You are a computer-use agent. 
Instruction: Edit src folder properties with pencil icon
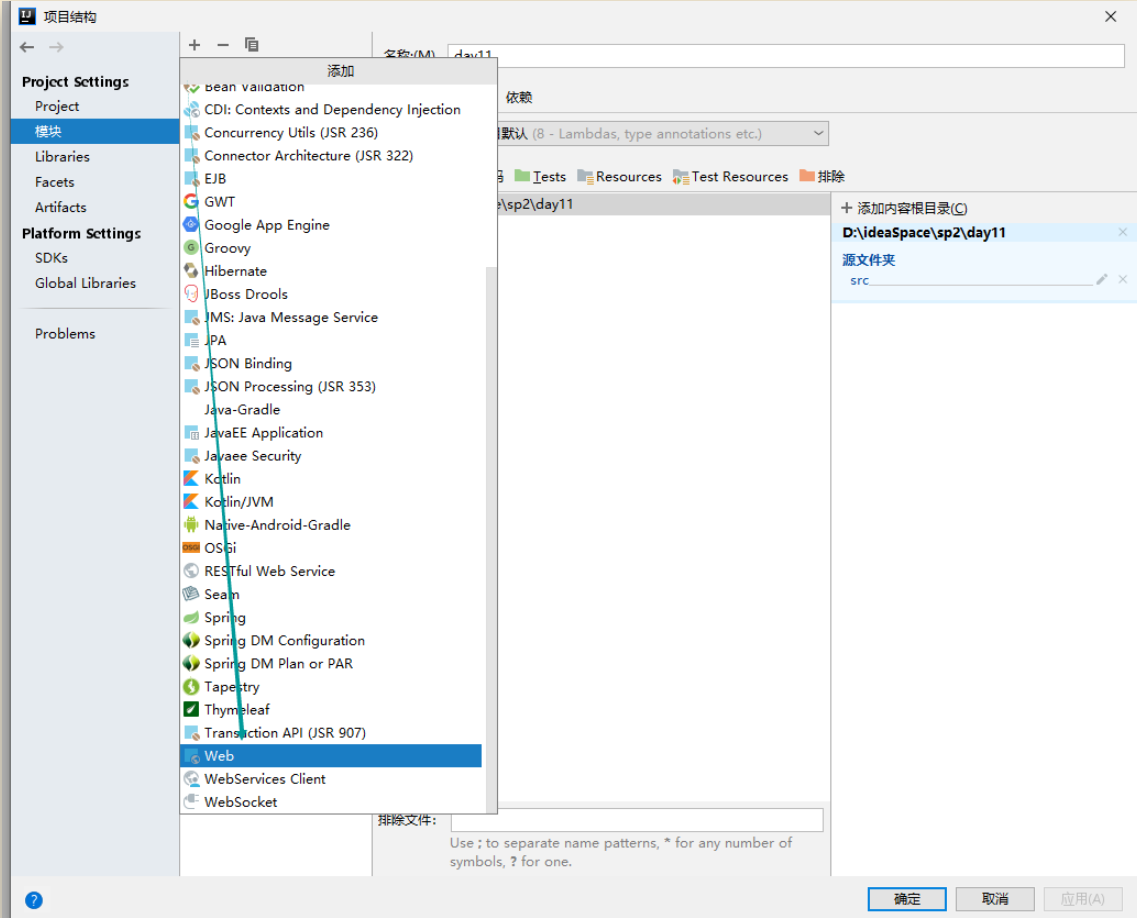(x=1101, y=279)
